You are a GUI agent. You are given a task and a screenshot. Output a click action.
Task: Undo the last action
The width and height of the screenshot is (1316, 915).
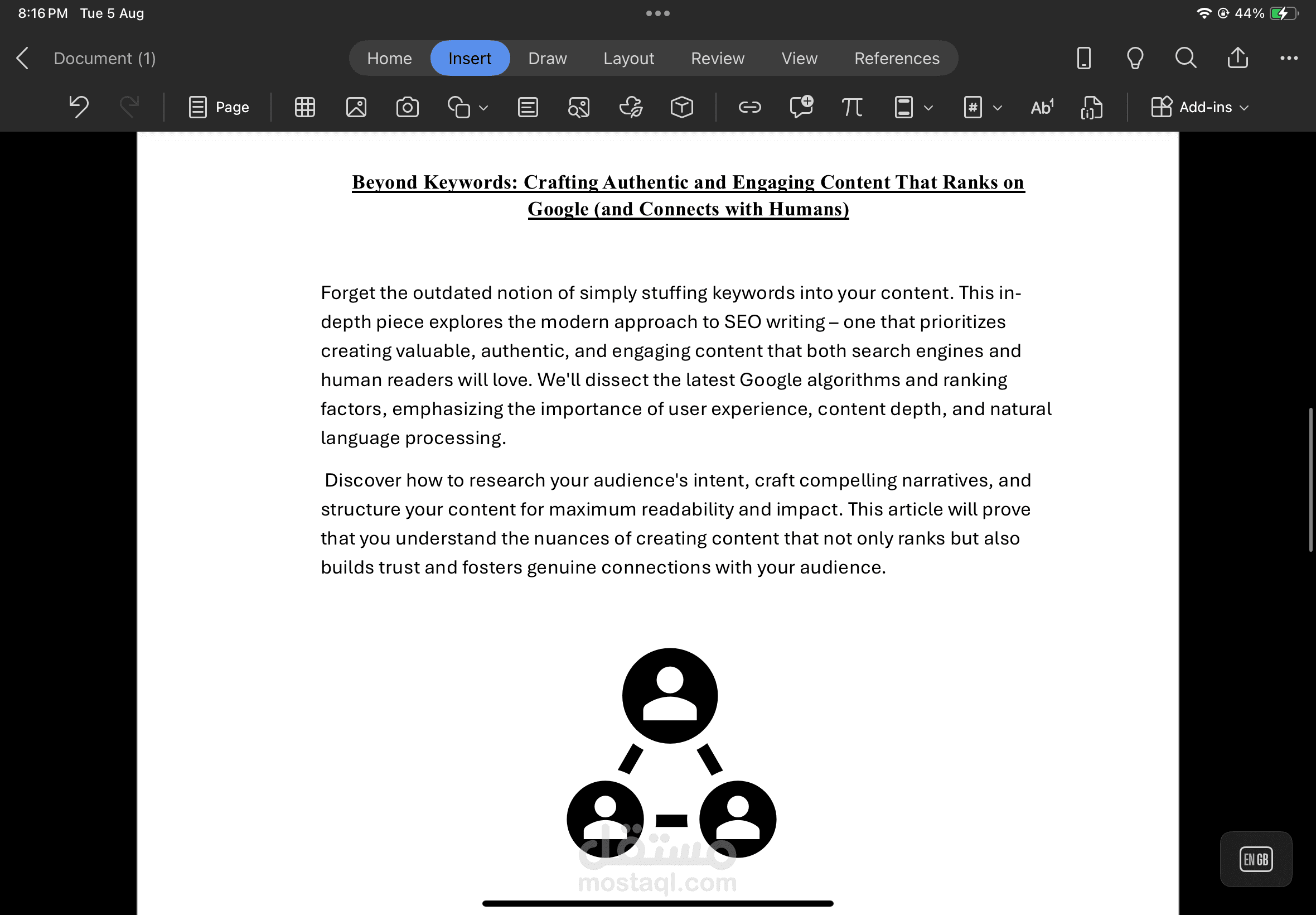(79, 107)
